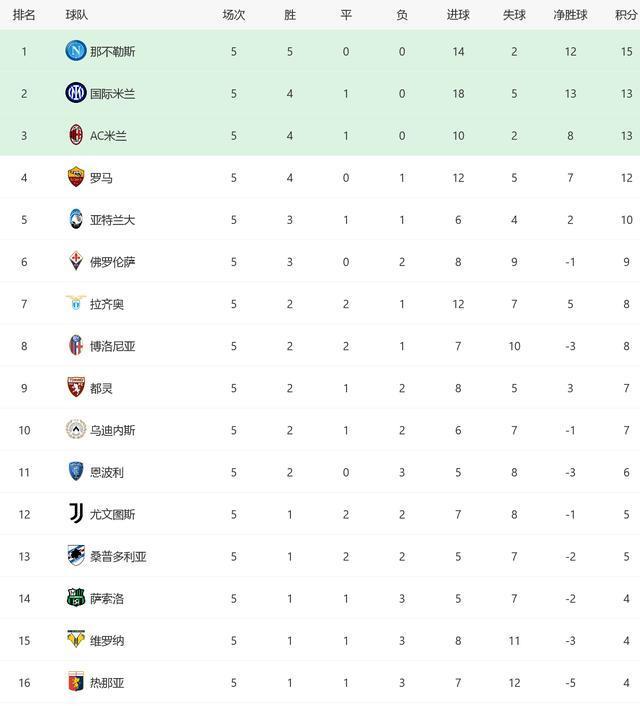Click the Lazio (拉齐奥) eagle logo
Screen dimensions: 640x706
(76, 303)
